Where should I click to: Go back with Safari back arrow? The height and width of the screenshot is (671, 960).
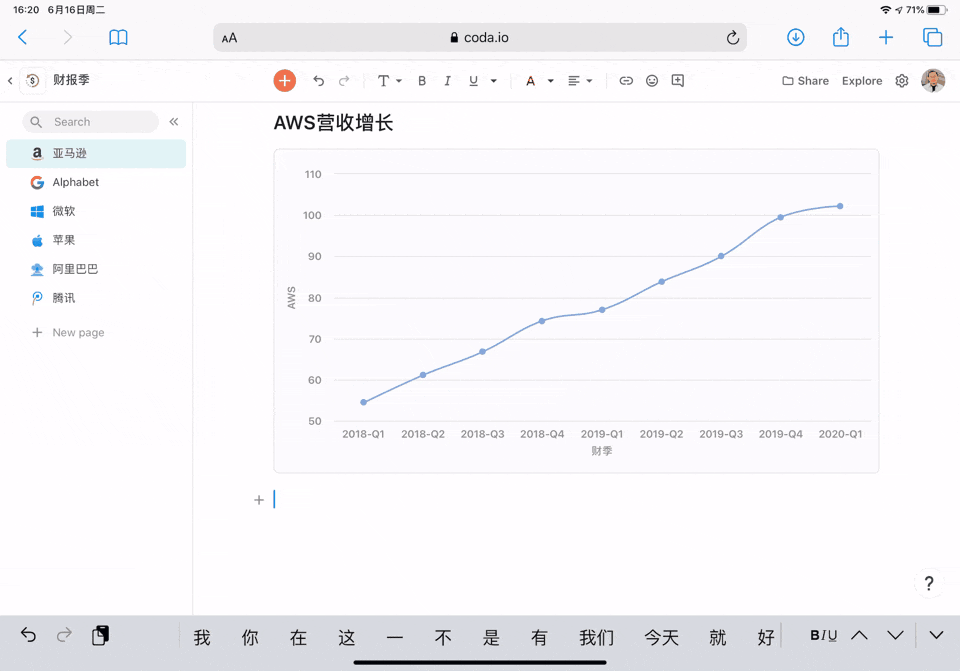tap(23, 37)
